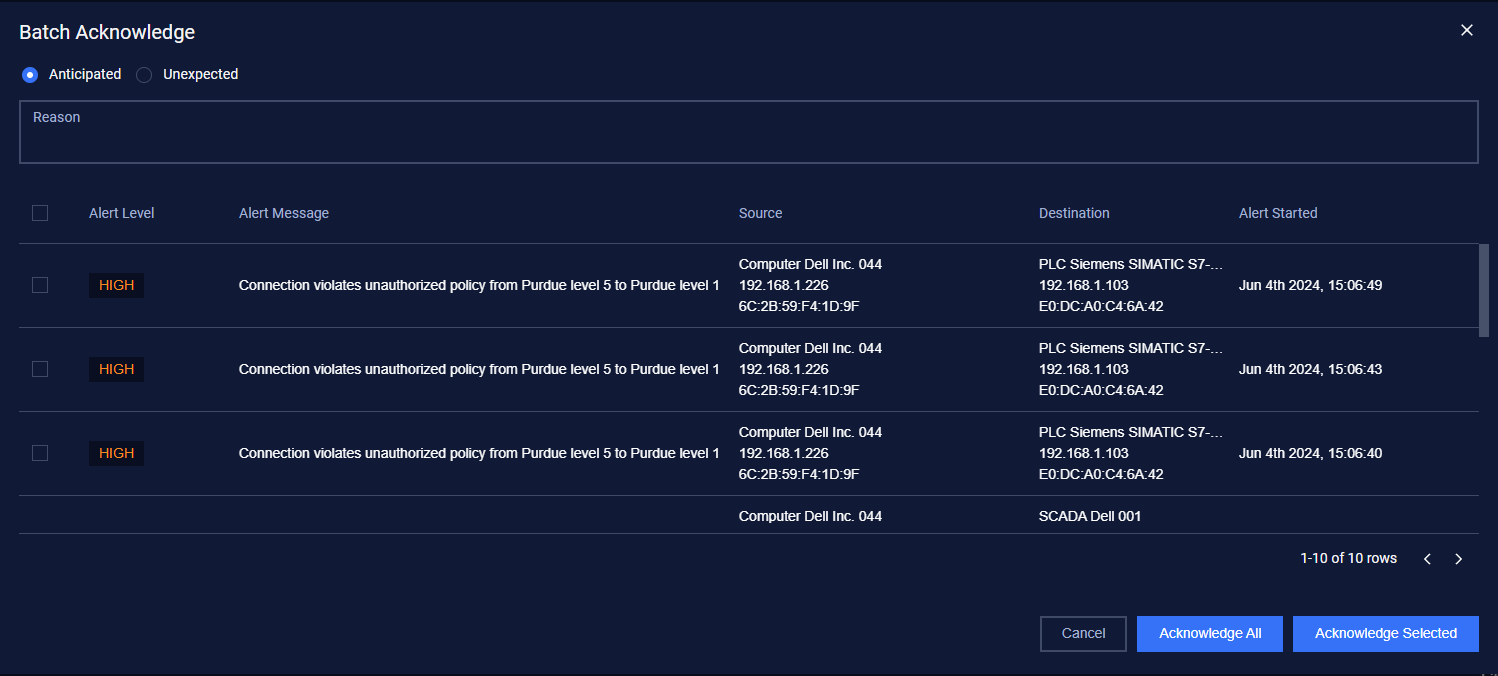The height and width of the screenshot is (676, 1498).
Task: Cancel the batch acknowledge dialog
Action: tap(1083, 634)
